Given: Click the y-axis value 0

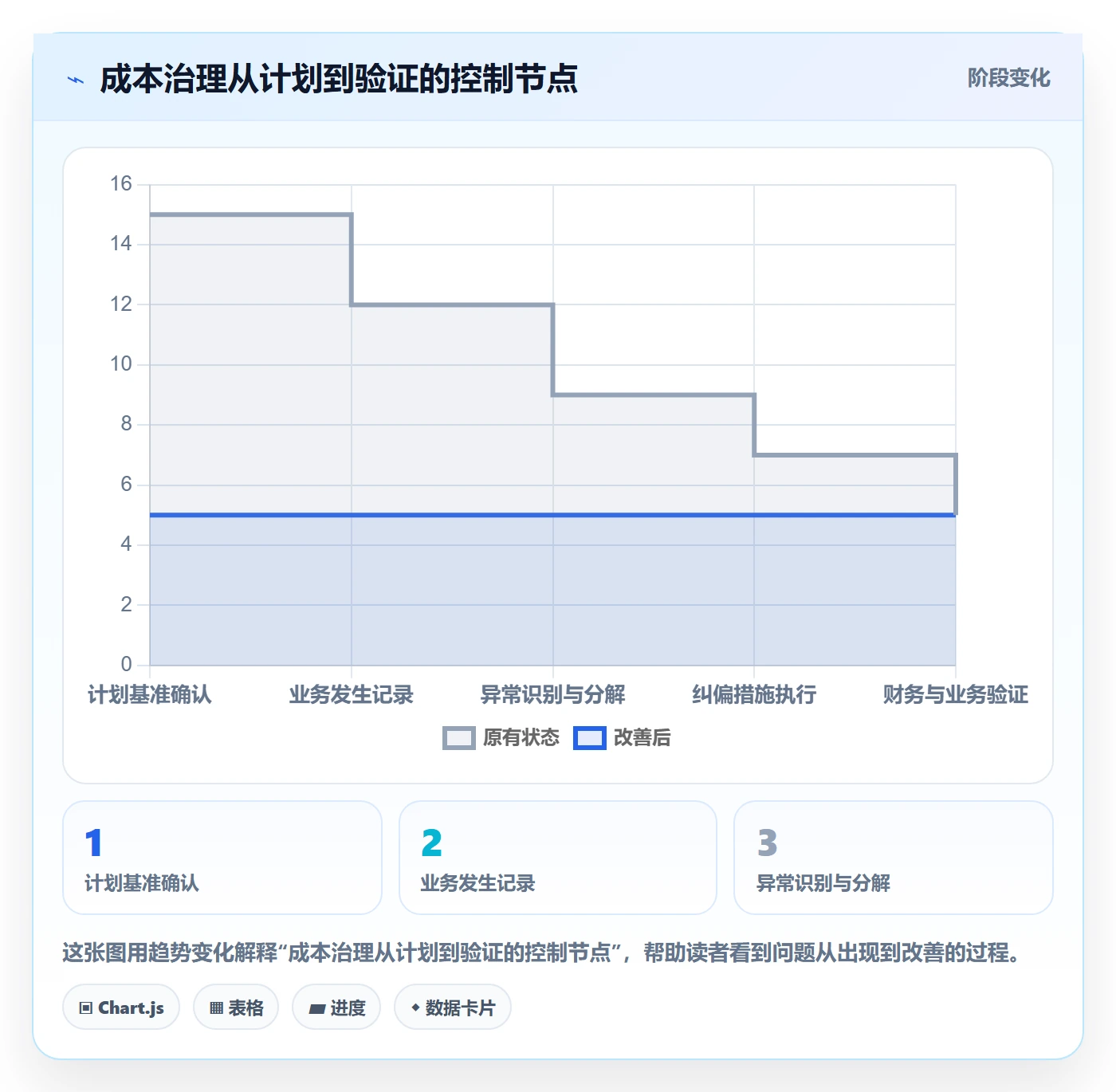Looking at the screenshot, I should 126,664.
